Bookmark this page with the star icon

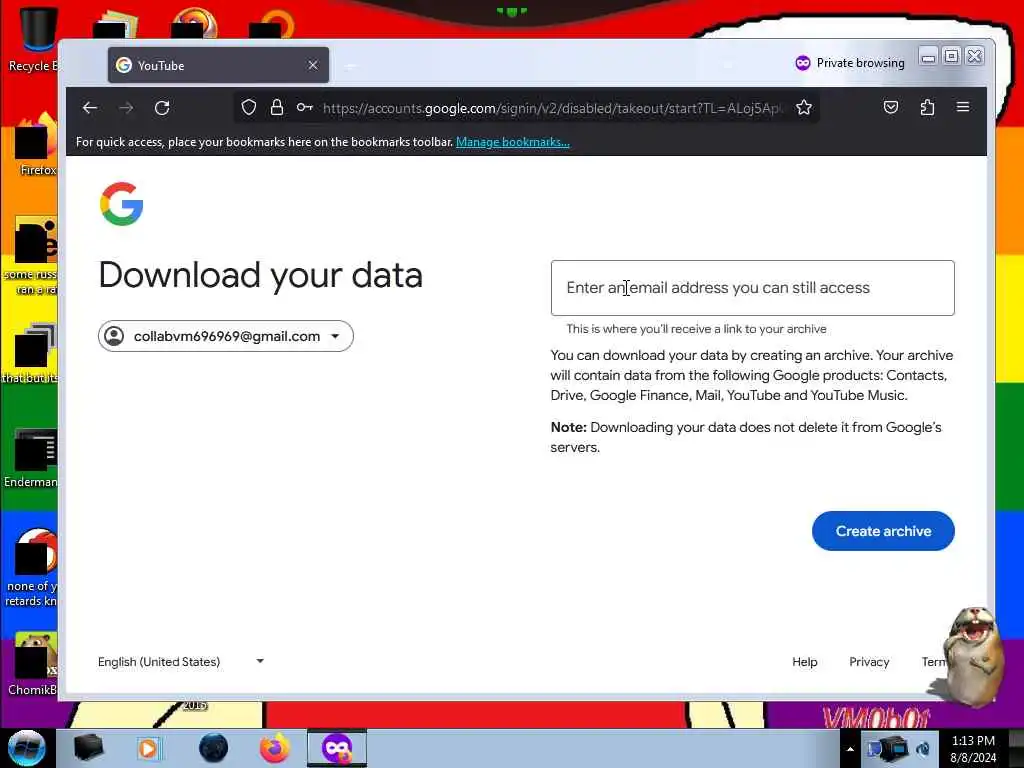[x=804, y=108]
